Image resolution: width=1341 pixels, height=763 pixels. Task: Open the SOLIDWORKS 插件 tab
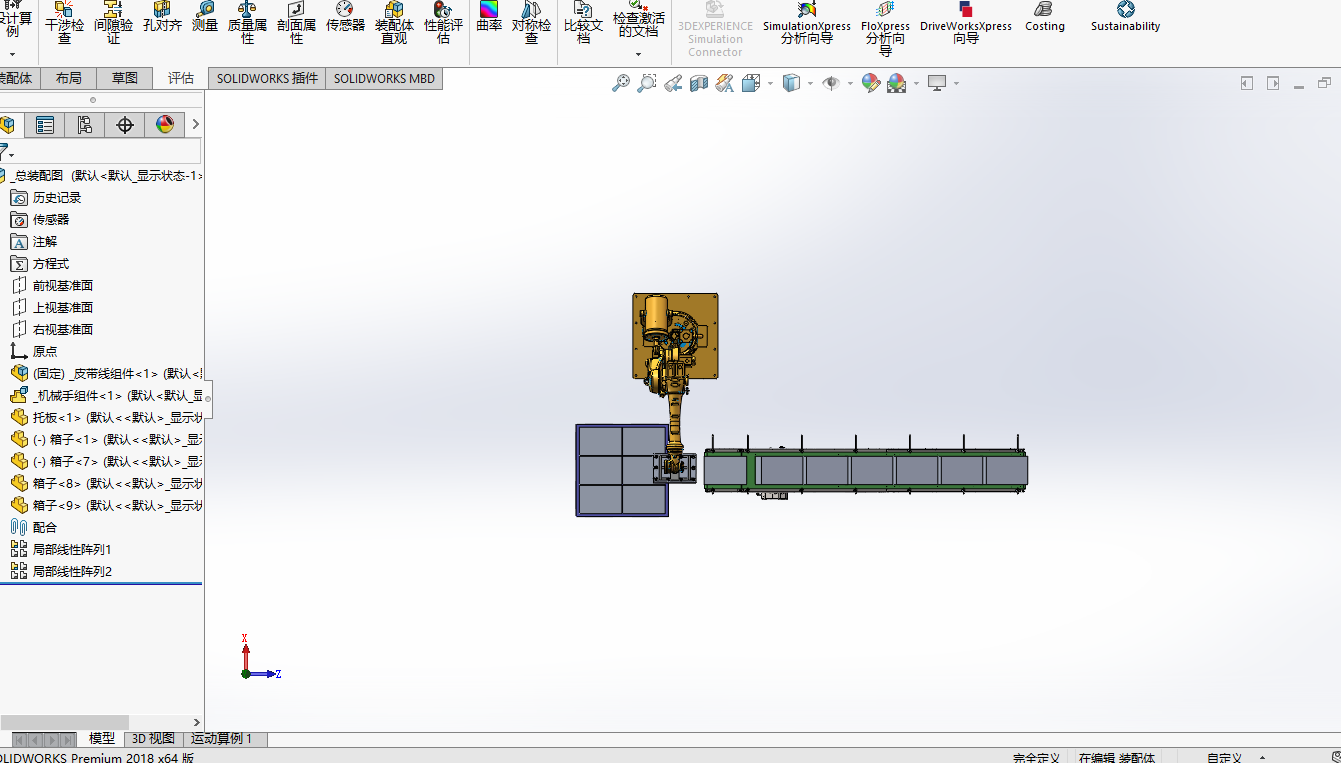click(x=267, y=78)
